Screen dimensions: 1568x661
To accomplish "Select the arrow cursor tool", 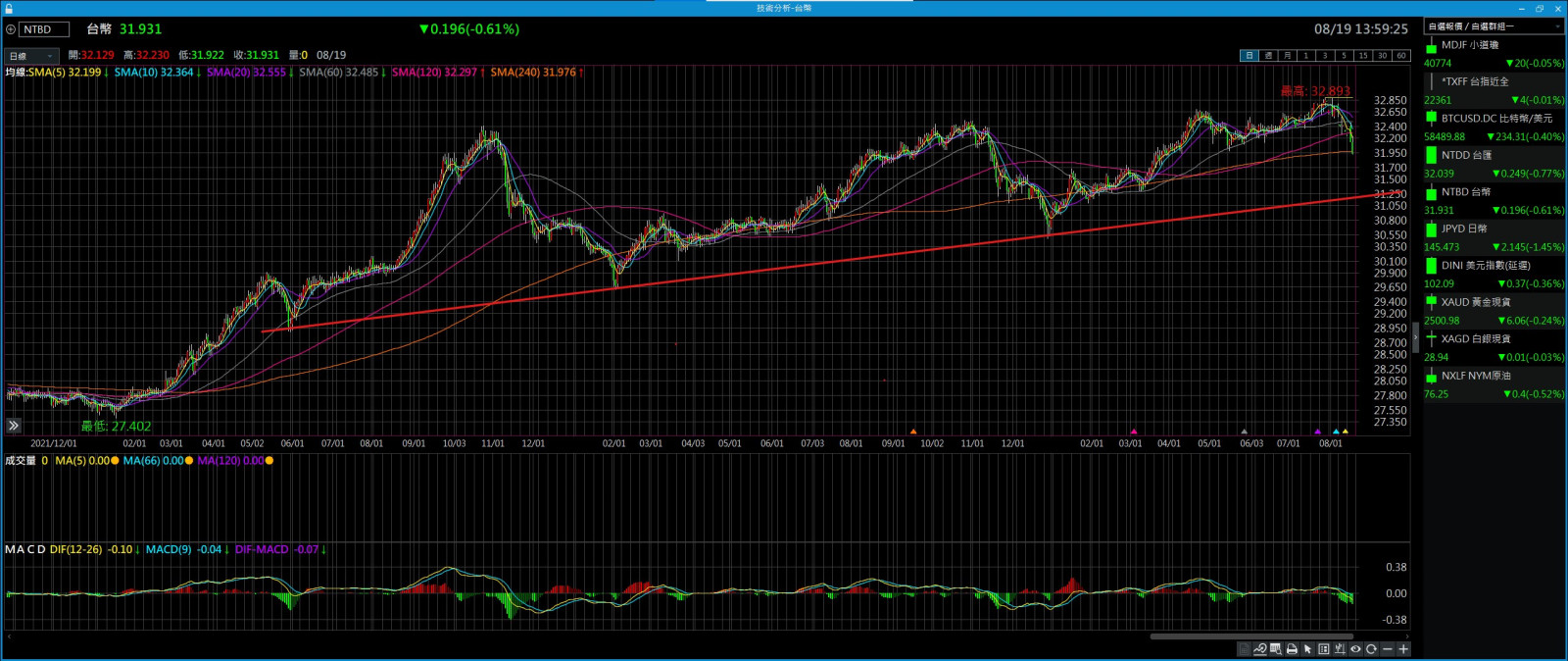I will [x=1307, y=649].
